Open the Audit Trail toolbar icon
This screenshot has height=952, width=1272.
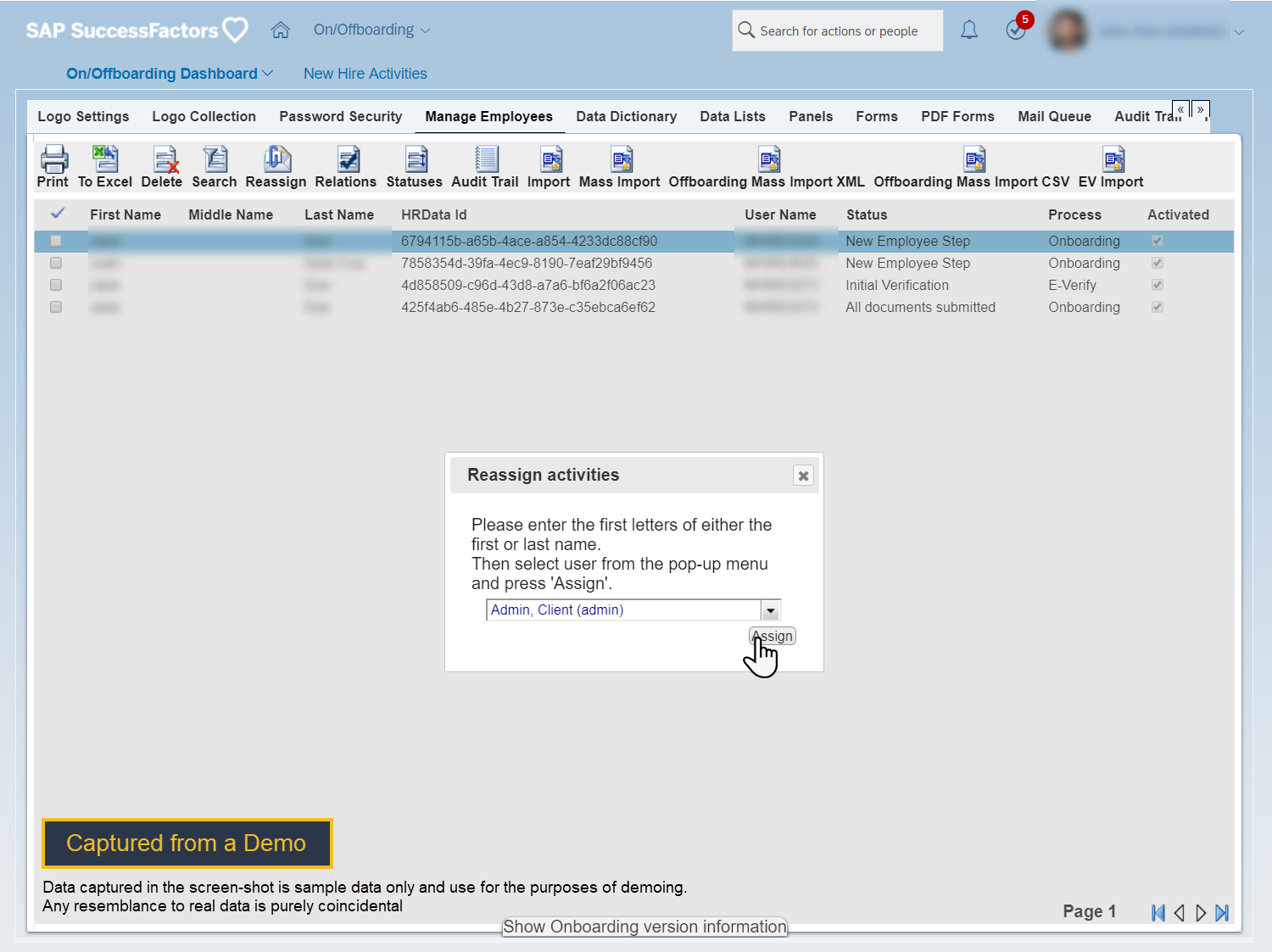(486, 159)
